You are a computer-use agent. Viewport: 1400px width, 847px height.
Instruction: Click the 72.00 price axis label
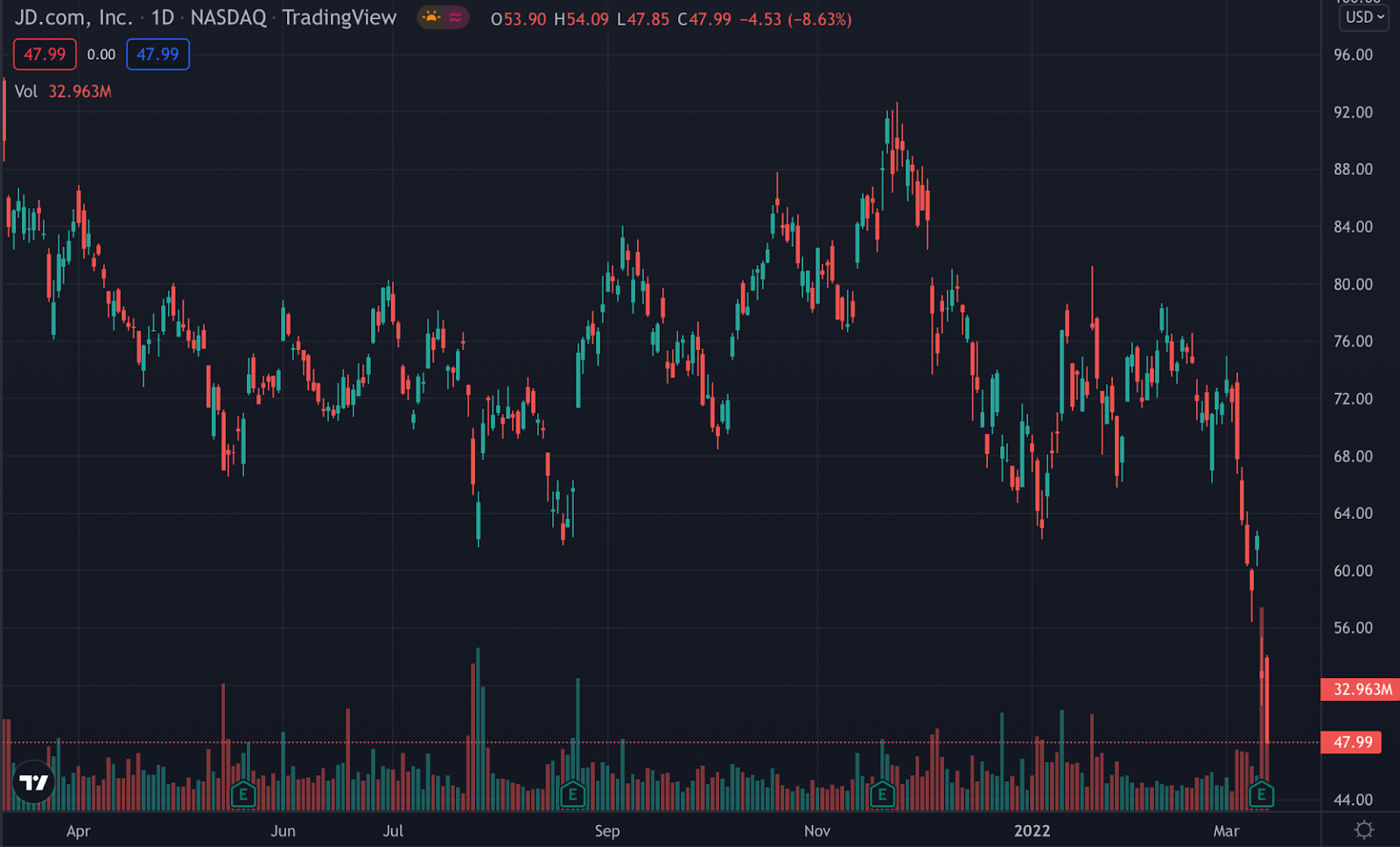(1353, 399)
